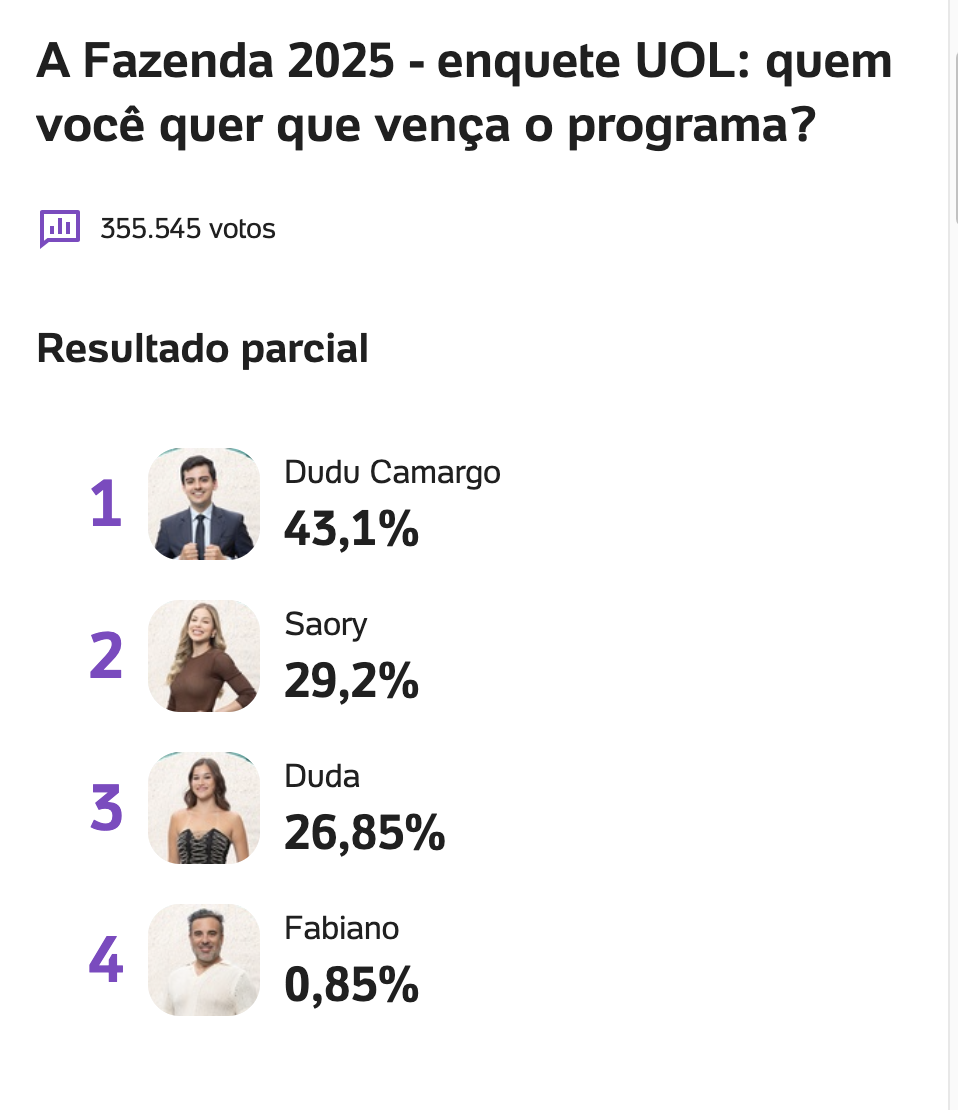Image resolution: width=958 pixels, height=1110 pixels.
Task: Click the purple poll chart icon
Action: coord(59,228)
